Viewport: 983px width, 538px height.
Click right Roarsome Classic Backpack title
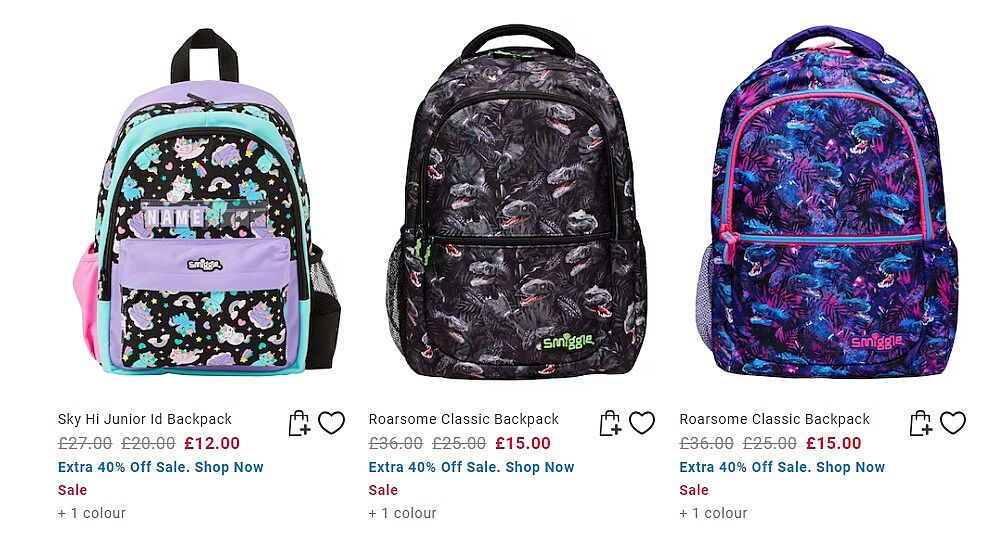pyautogui.click(x=774, y=419)
